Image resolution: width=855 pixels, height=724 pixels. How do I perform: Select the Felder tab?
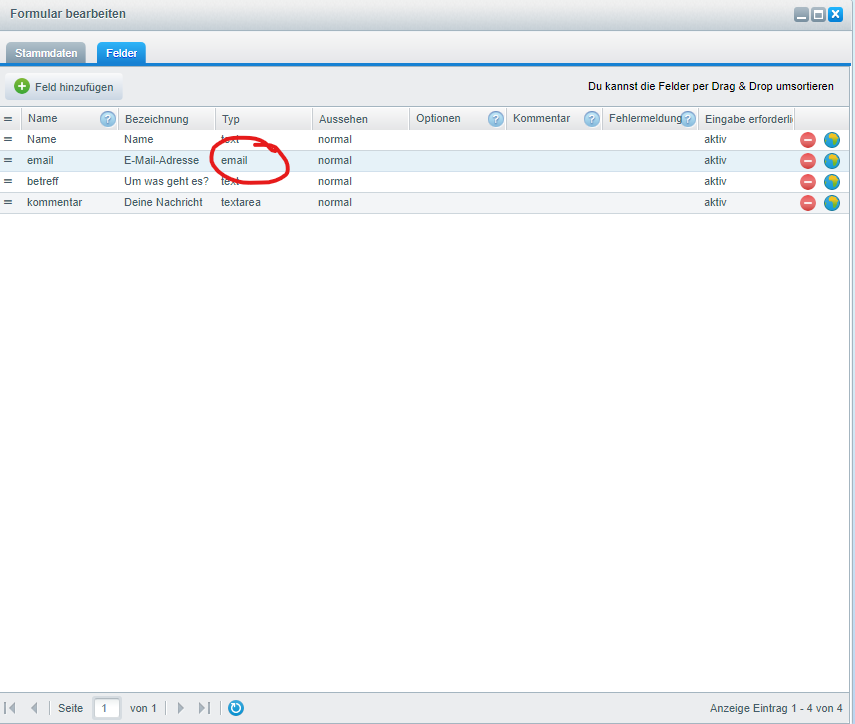pyautogui.click(x=122, y=53)
